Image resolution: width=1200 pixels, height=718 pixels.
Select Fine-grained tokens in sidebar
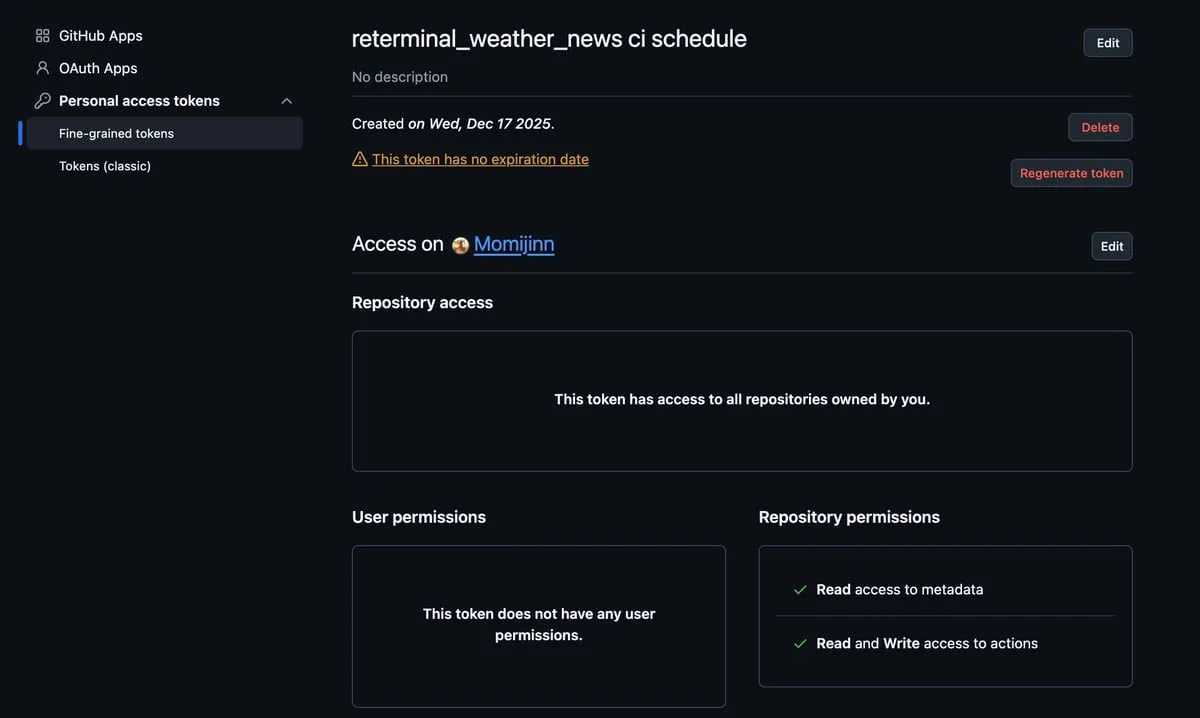click(x=116, y=133)
